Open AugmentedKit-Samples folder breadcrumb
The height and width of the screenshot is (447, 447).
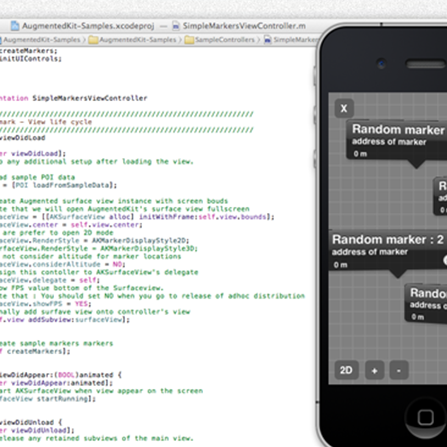click(x=133, y=40)
